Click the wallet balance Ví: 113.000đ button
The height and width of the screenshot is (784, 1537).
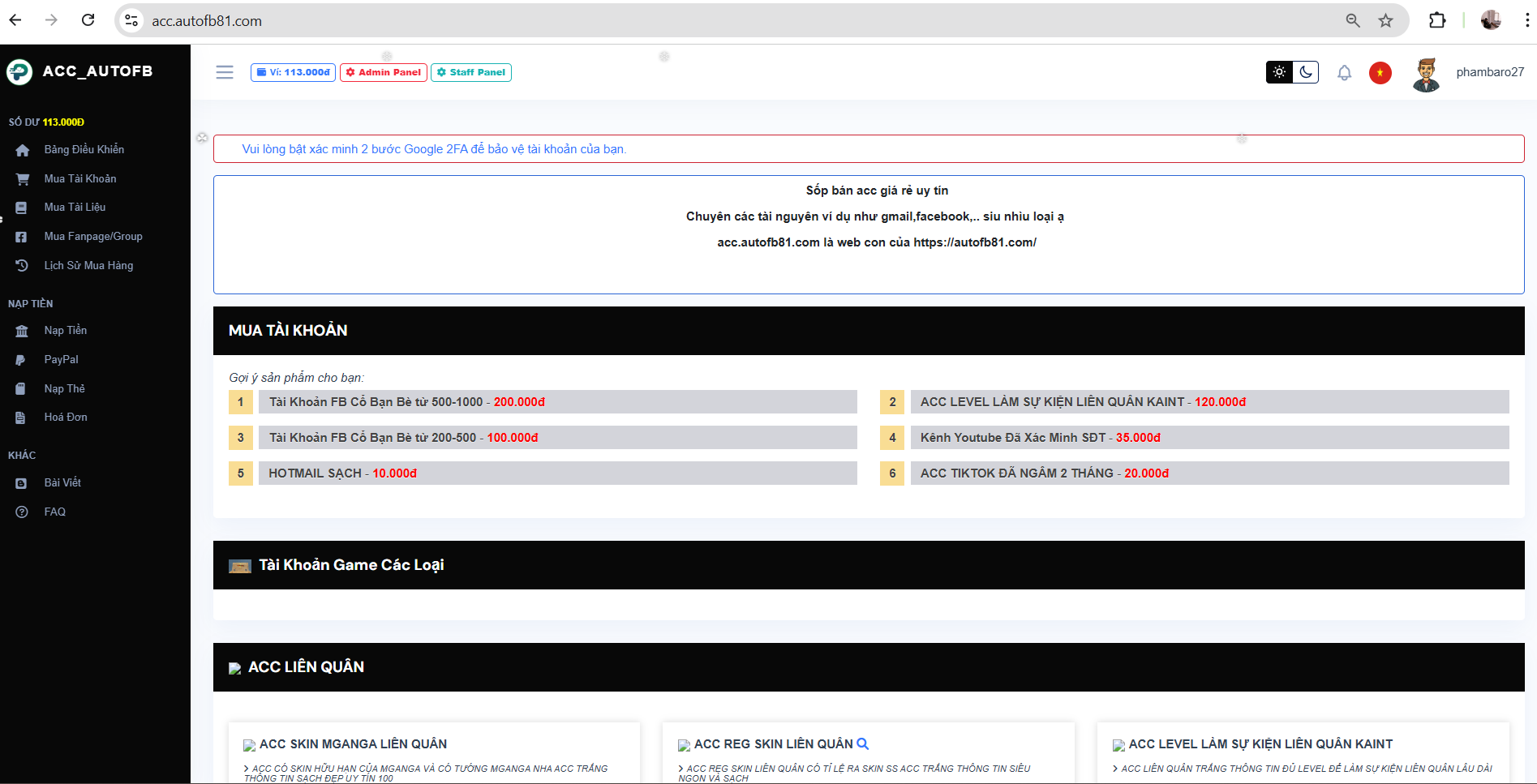(293, 72)
